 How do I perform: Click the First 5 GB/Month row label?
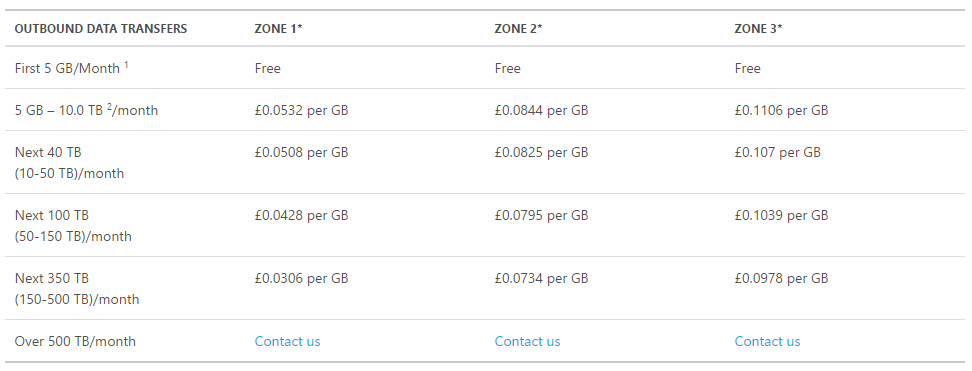click(71, 68)
